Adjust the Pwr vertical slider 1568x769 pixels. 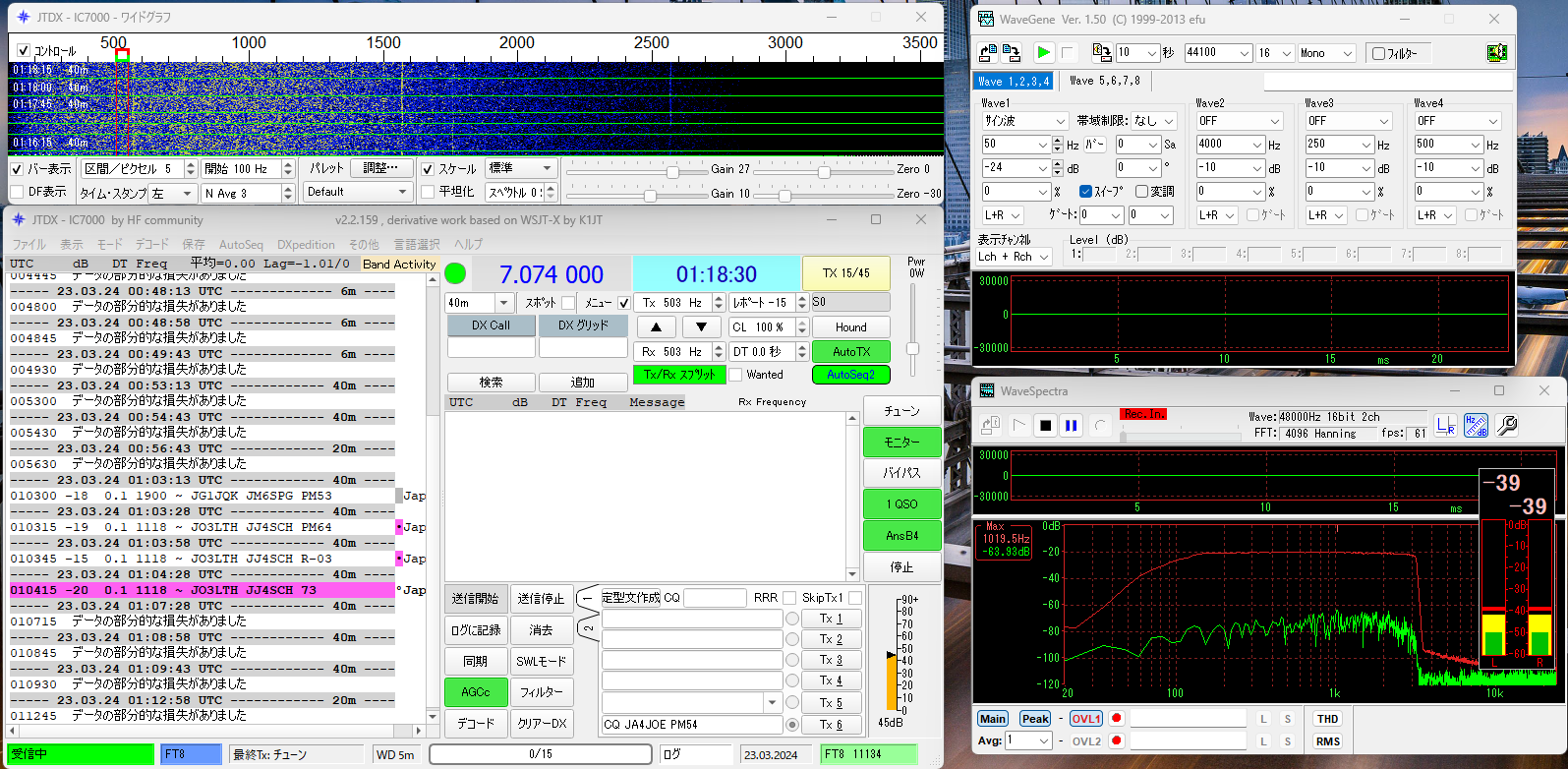(x=912, y=348)
